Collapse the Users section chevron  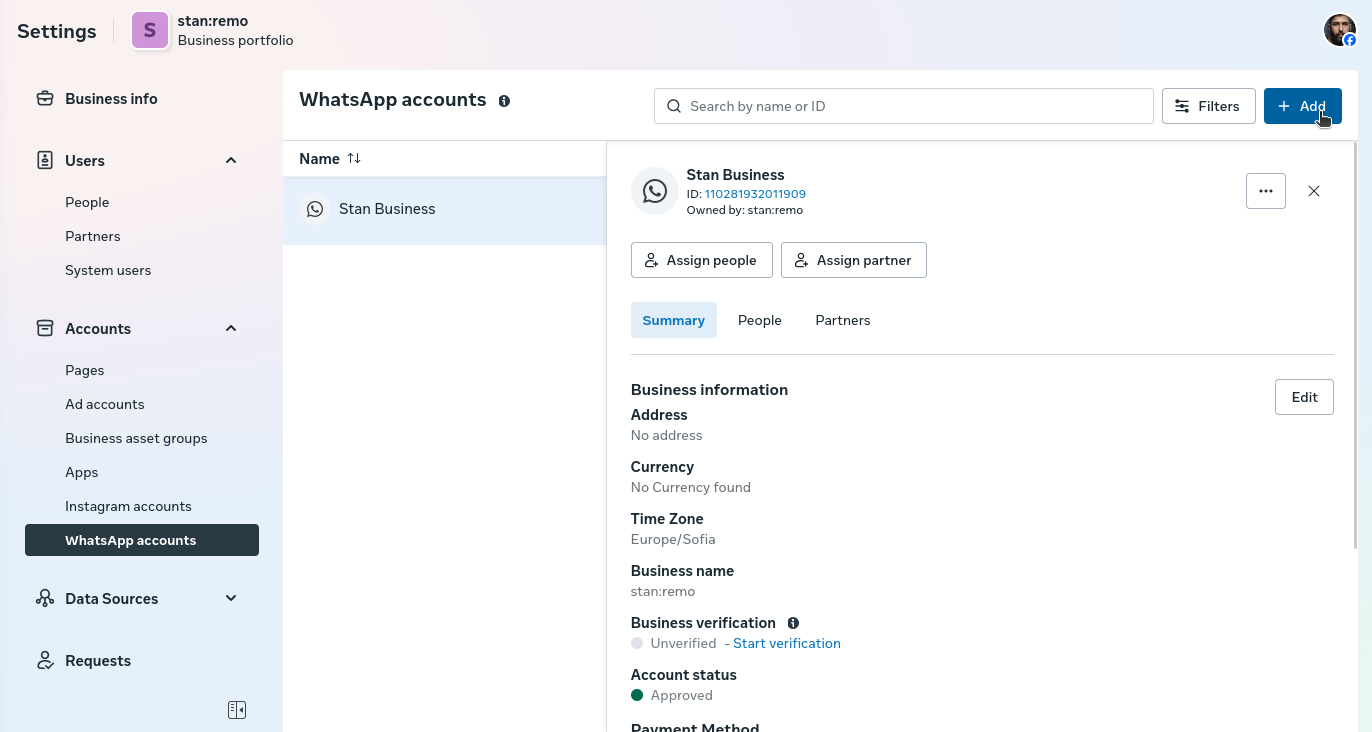pos(231,160)
